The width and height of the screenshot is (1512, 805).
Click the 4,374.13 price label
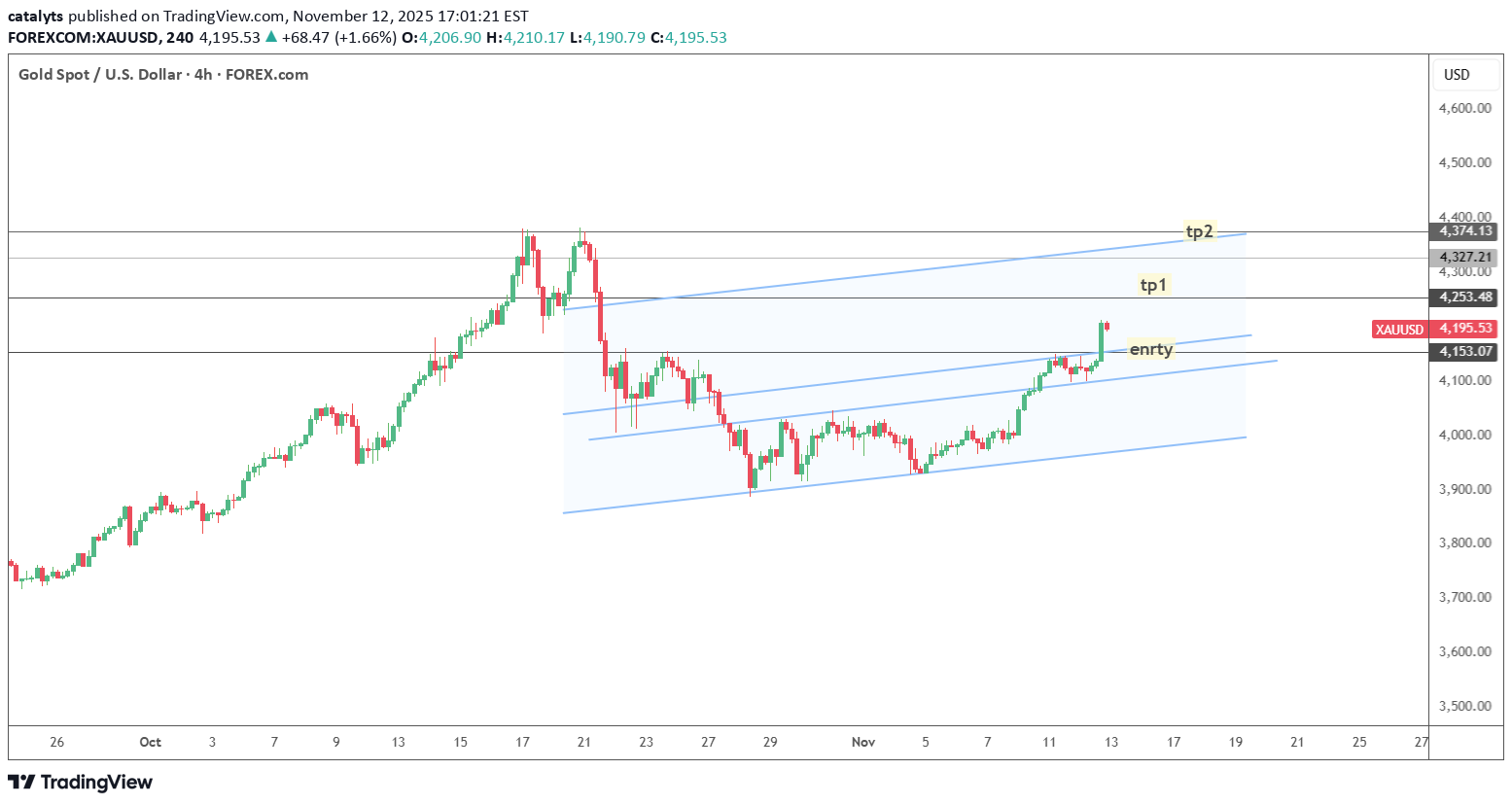point(1464,231)
